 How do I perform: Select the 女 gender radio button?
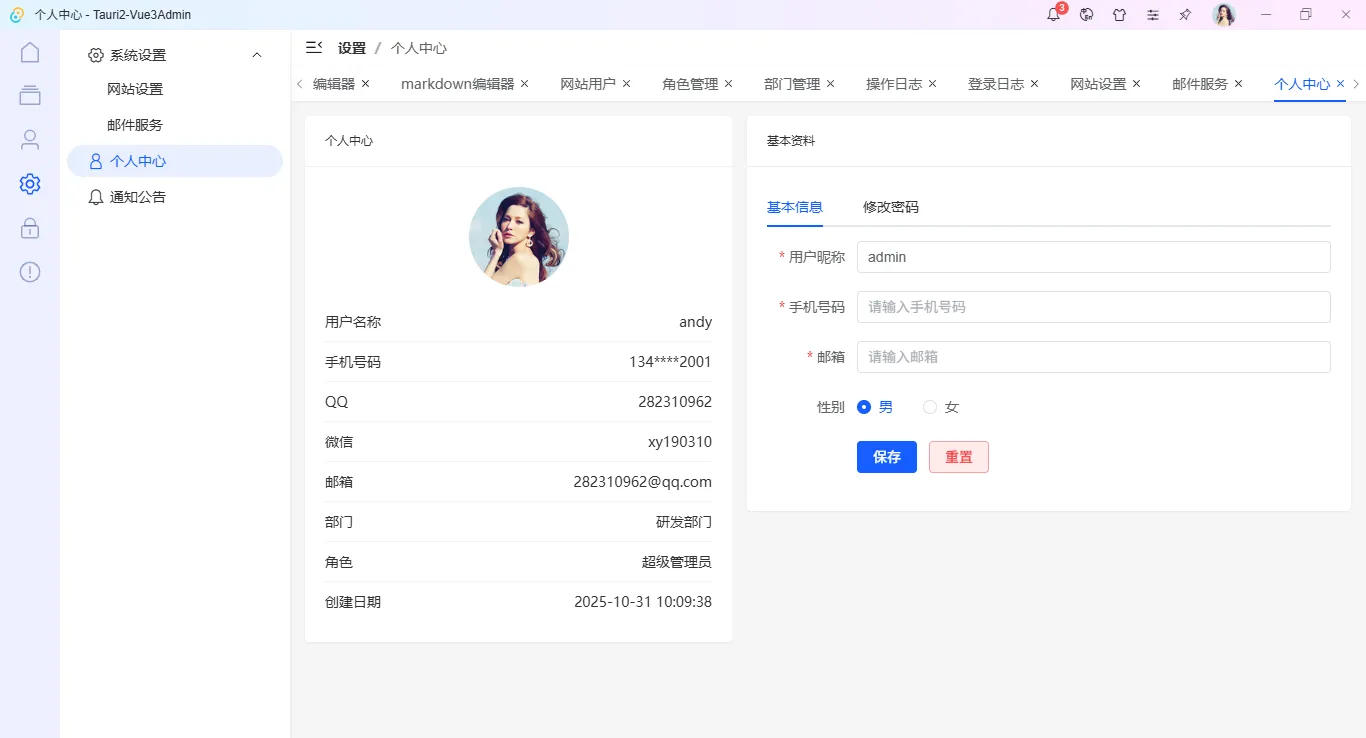click(929, 407)
